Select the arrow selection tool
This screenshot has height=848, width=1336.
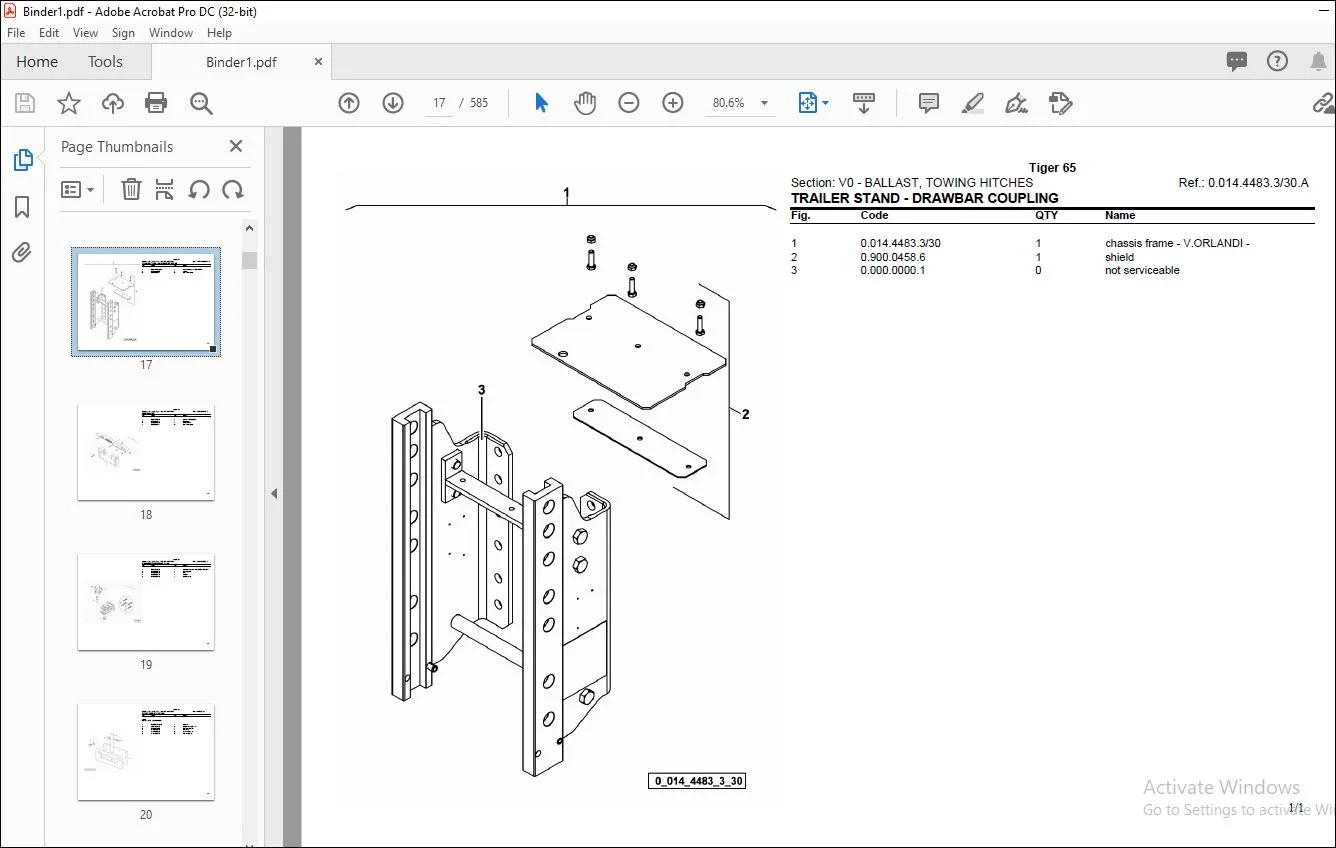click(x=541, y=103)
